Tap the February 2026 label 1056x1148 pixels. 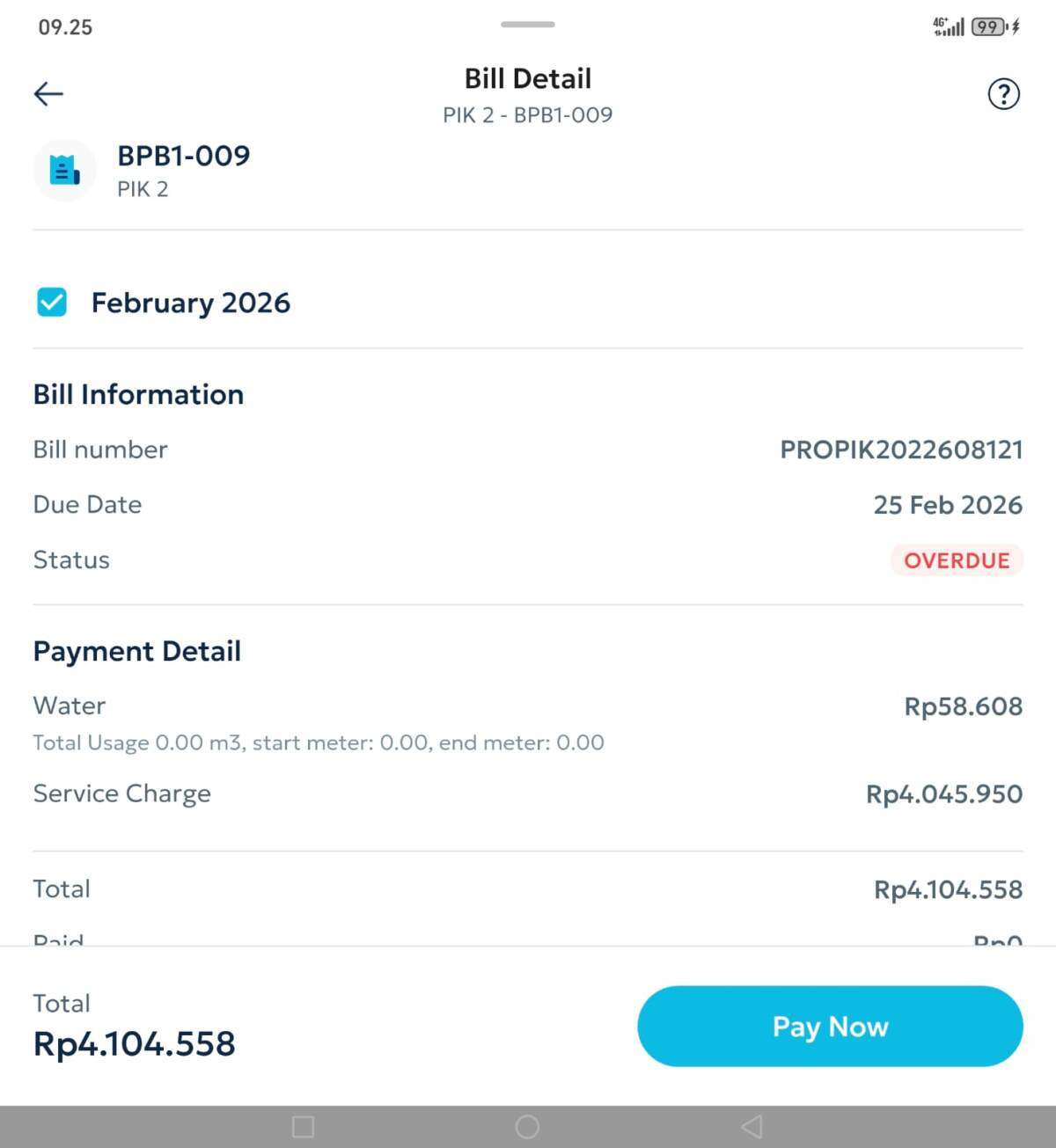tap(190, 303)
